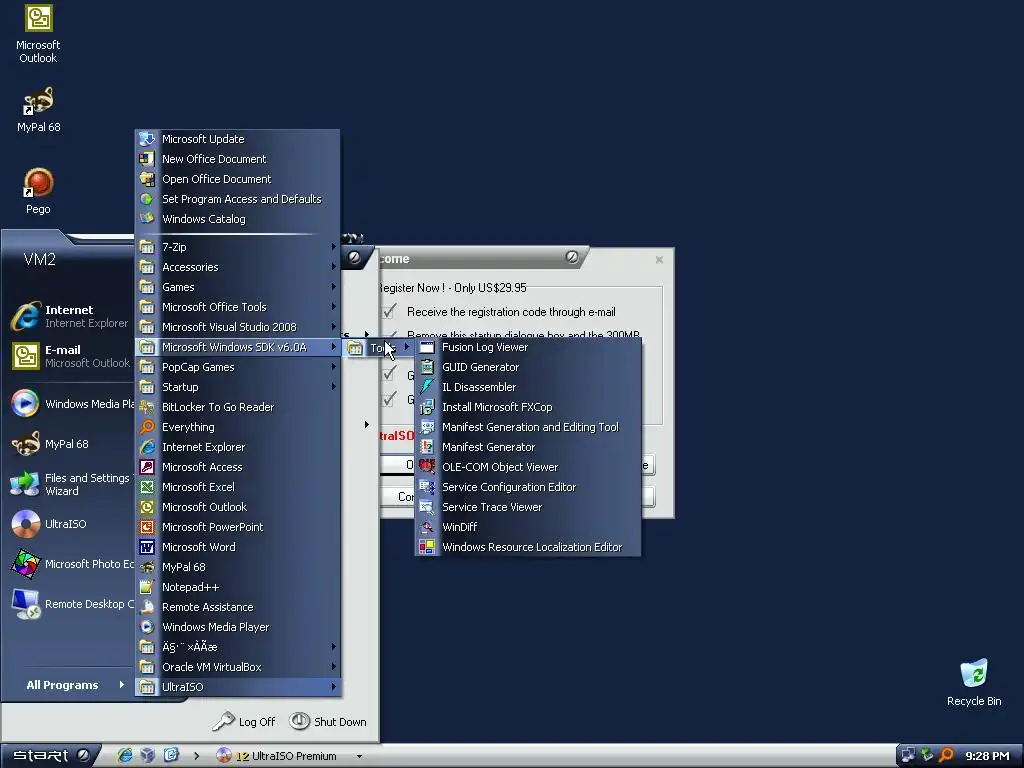The width and height of the screenshot is (1024, 768).
Task: Open Remote Assistance from programs list
Action: pyautogui.click(x=238, y=607)
